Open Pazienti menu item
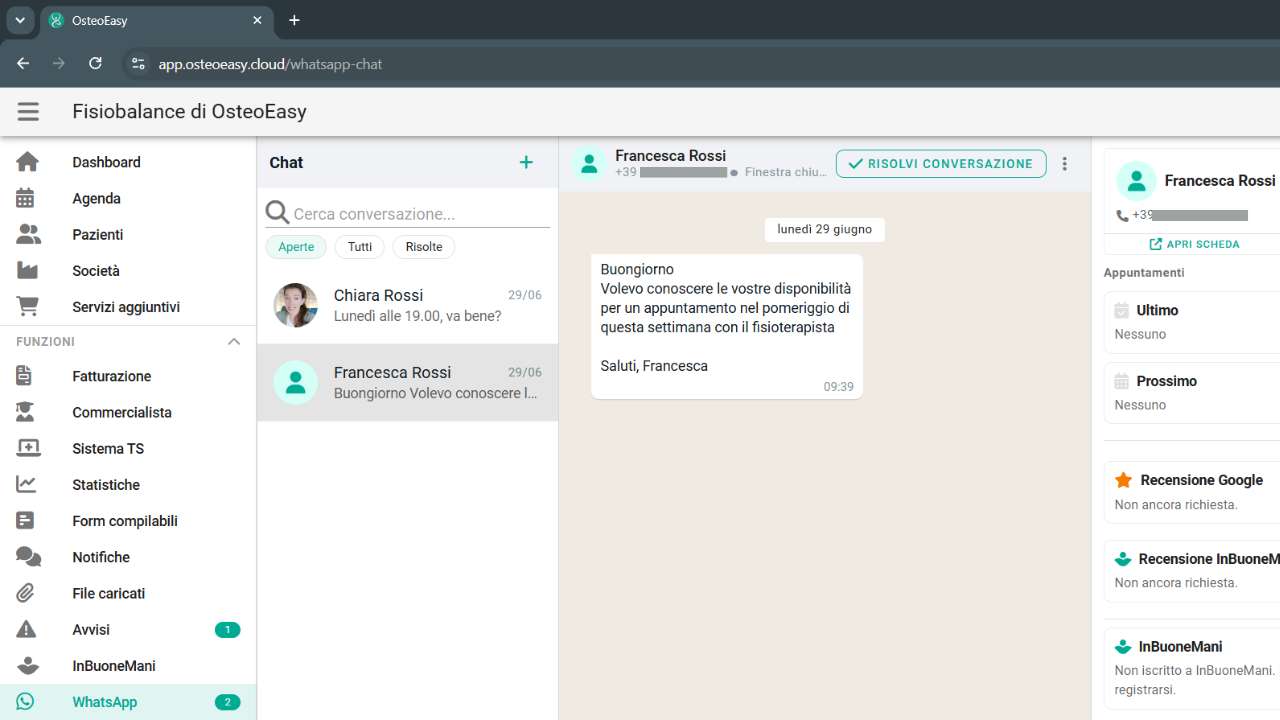Viewport: 1280px width, 720px height. tap(128, 234)
